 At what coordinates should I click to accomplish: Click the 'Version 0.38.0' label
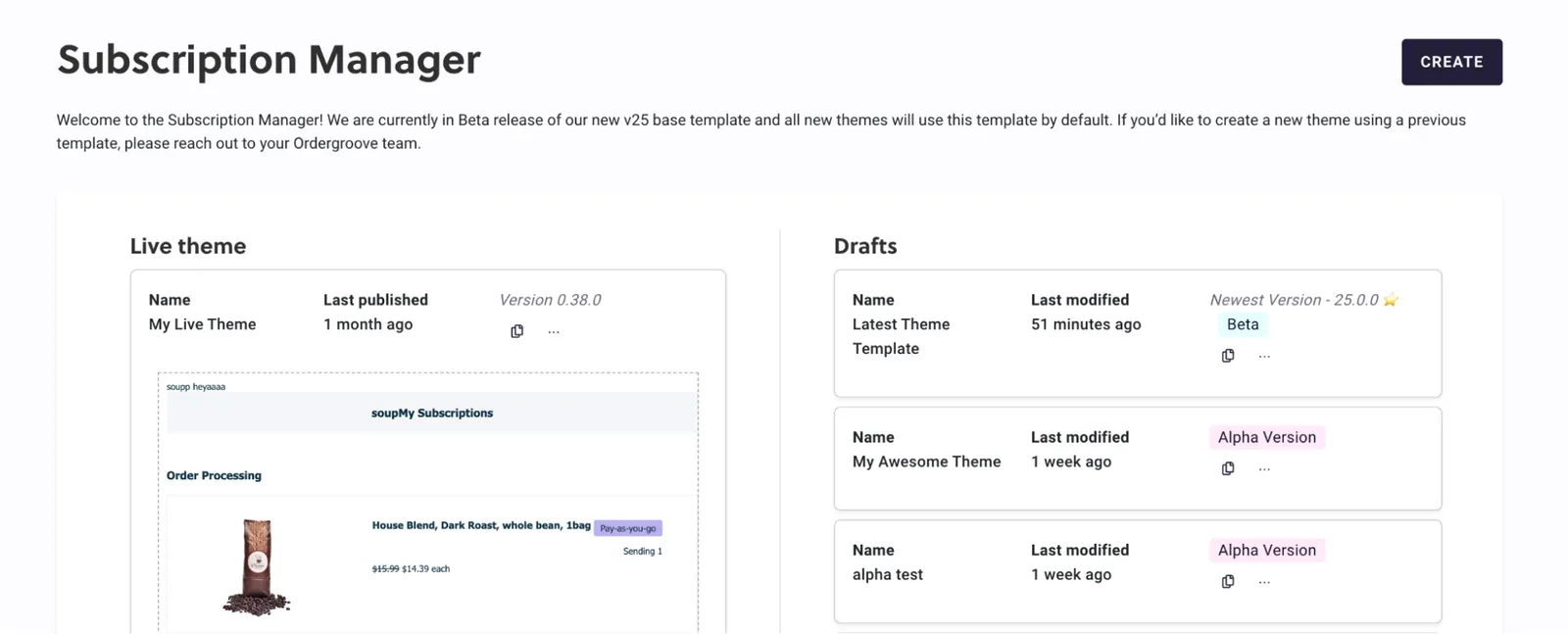550,300
